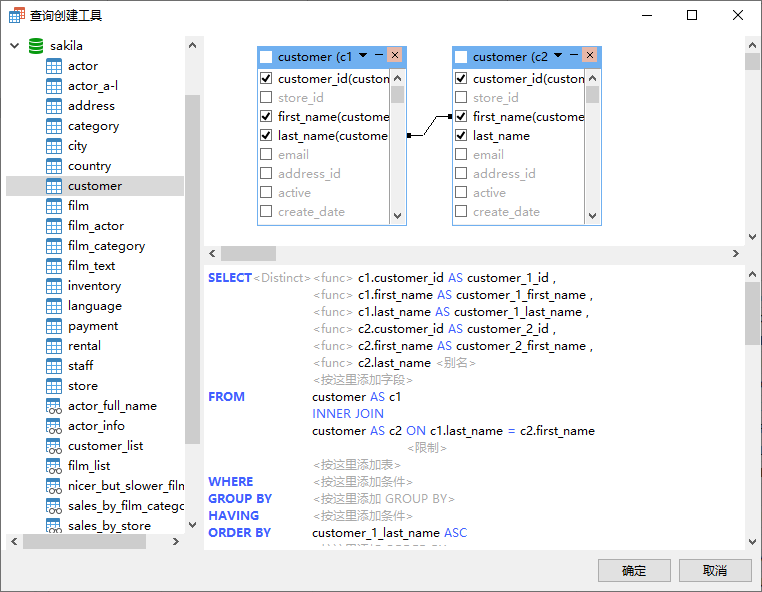Uncheck last_name in customer c1
This screenshot has height=592, width=762.
pyautogui.click(x=266, y=135)
